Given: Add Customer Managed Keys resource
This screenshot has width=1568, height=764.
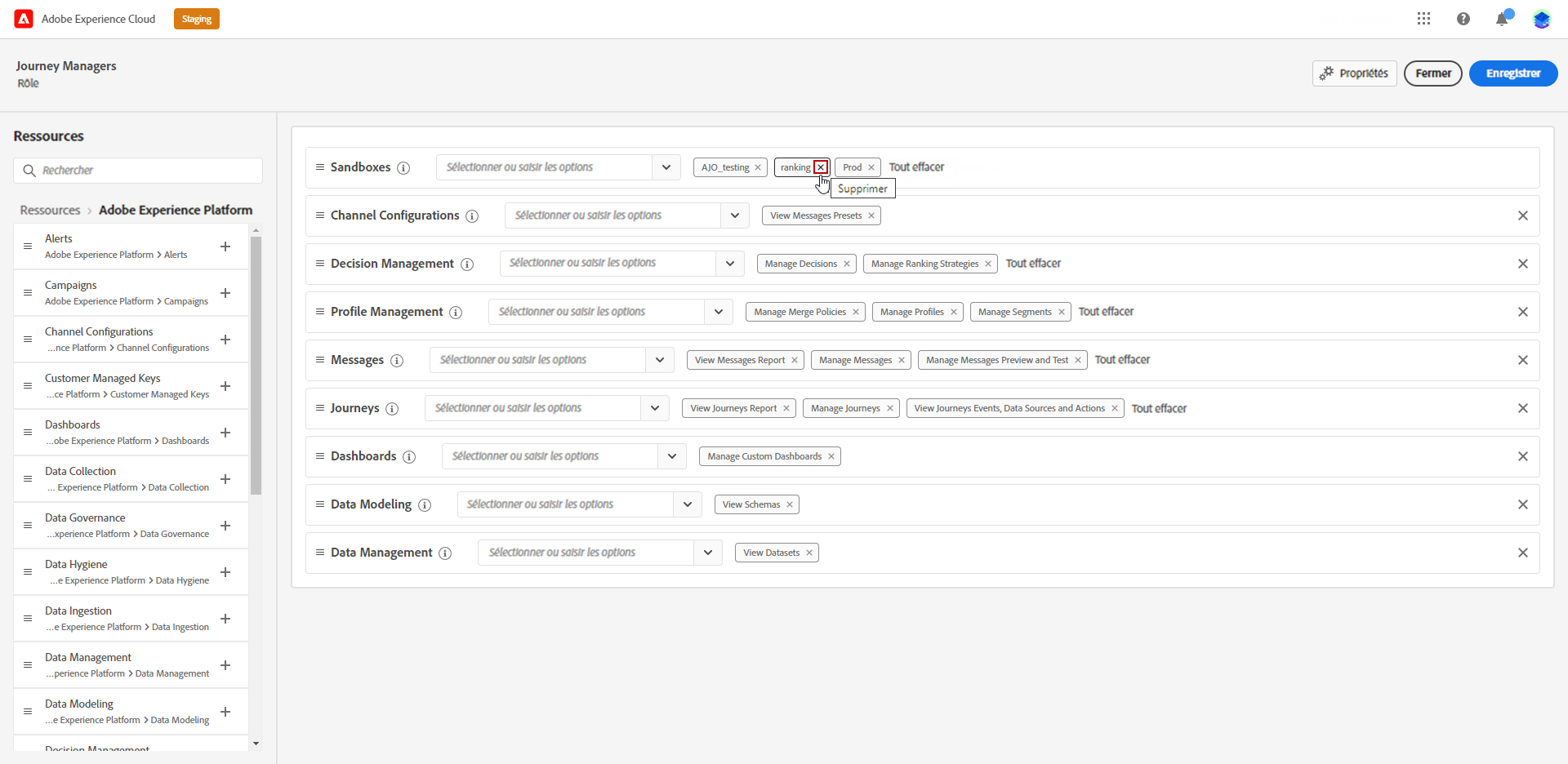Looking at the screenshot, I should [225, 386].
